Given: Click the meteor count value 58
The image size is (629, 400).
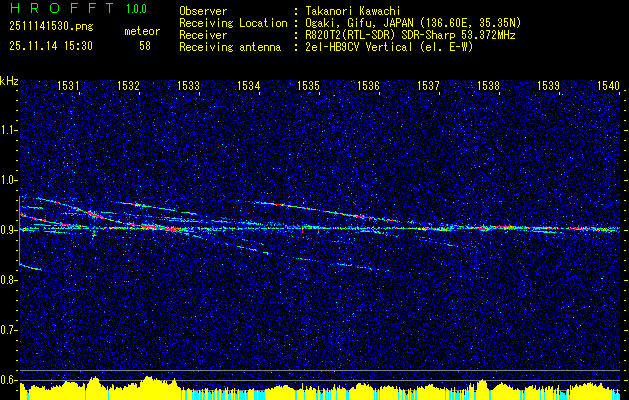Looking at the screenshot, I should [x=145, y=46].
